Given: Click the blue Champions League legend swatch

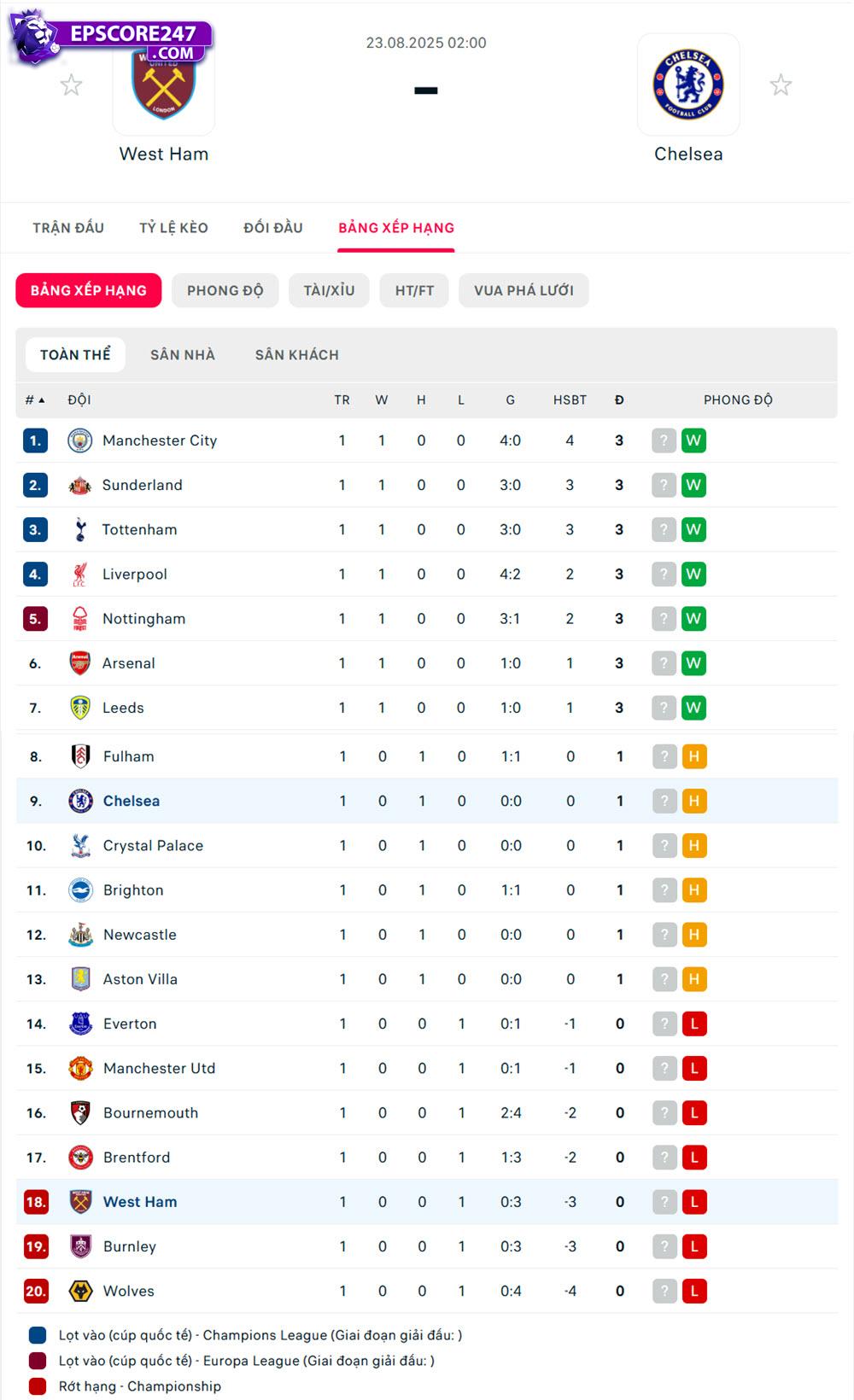Looking at the screenshot, I should (38, 1335).
